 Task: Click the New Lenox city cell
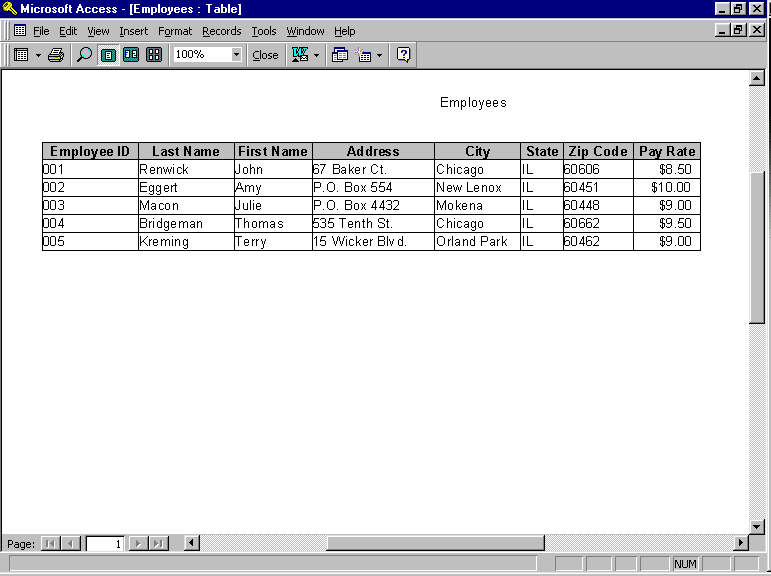477,187
